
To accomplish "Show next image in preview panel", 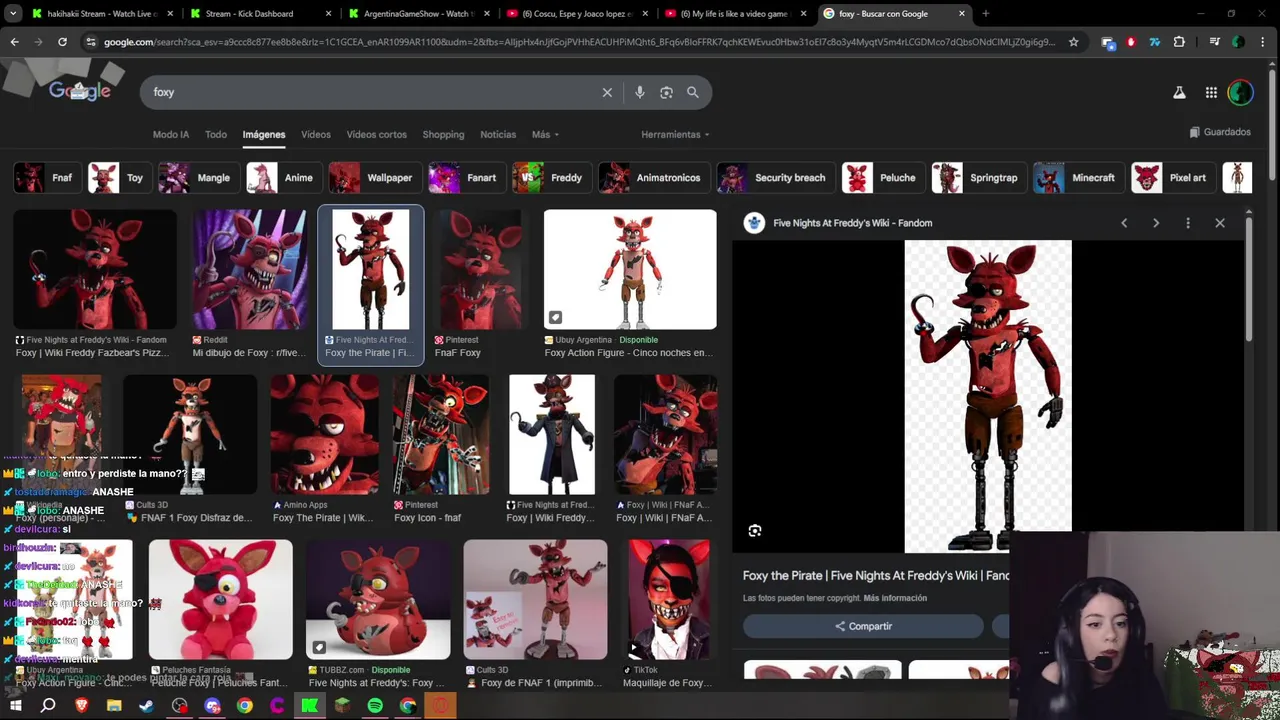I will (1156, 223).
